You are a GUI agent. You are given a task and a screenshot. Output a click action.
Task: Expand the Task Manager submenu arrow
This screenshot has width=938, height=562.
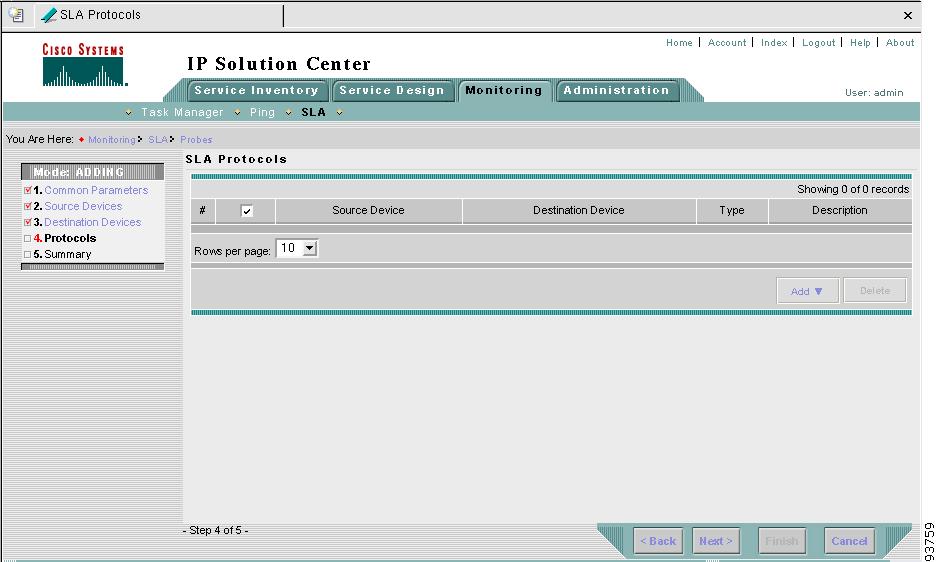pyautogui.click(x=129, y=113)
